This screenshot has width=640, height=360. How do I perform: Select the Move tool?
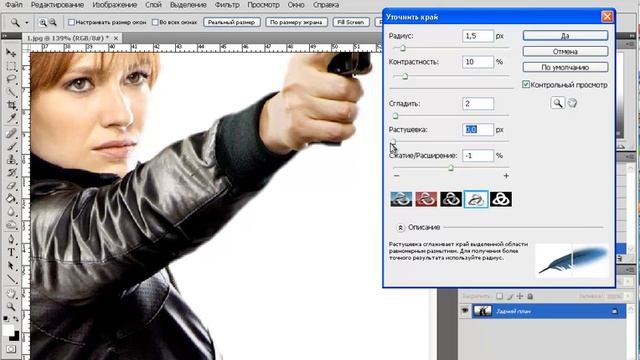tap(11, 53)
